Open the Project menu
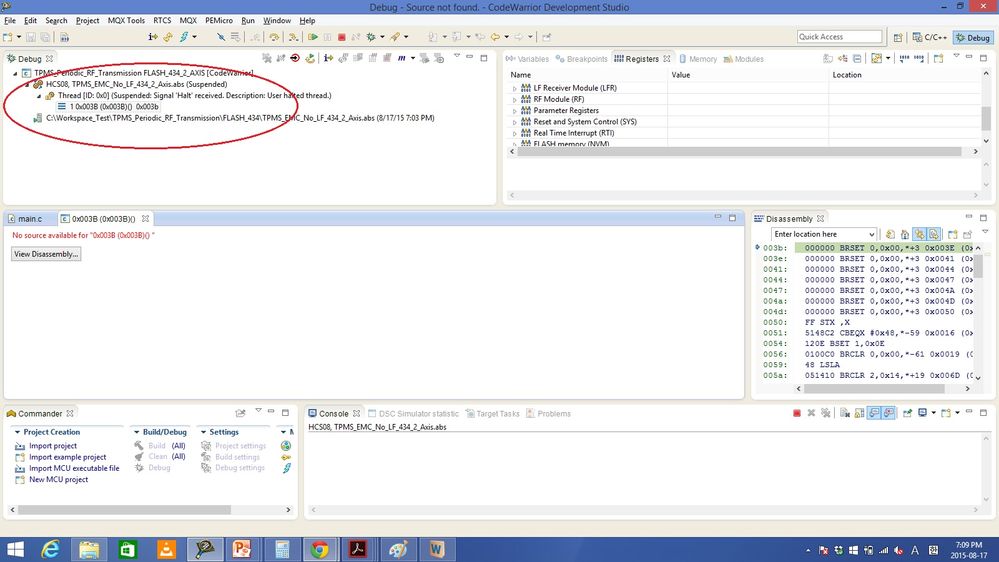Screen dimensions: 999x562 click(x=87, y=20)
